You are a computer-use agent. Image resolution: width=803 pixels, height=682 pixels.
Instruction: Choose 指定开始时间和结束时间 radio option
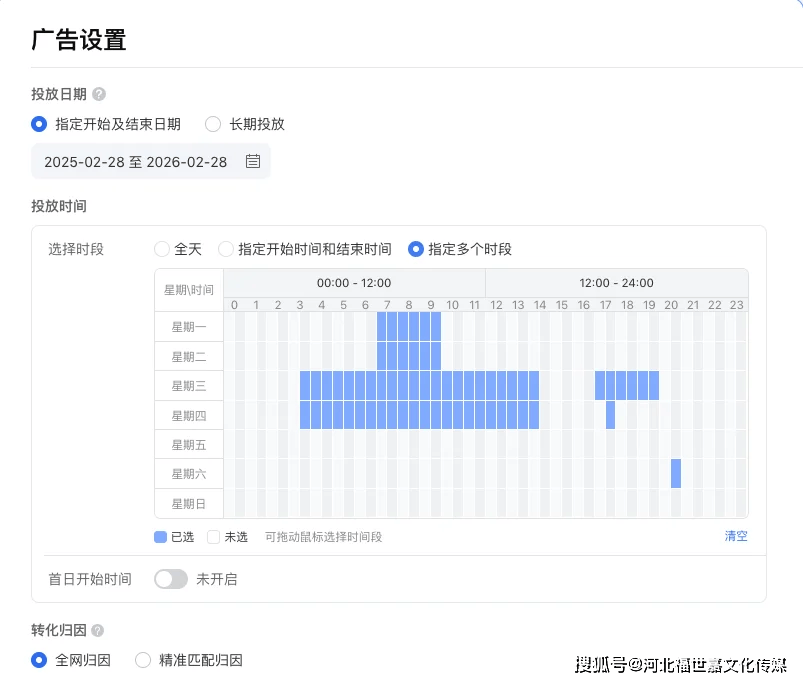(x=226, y=249)
